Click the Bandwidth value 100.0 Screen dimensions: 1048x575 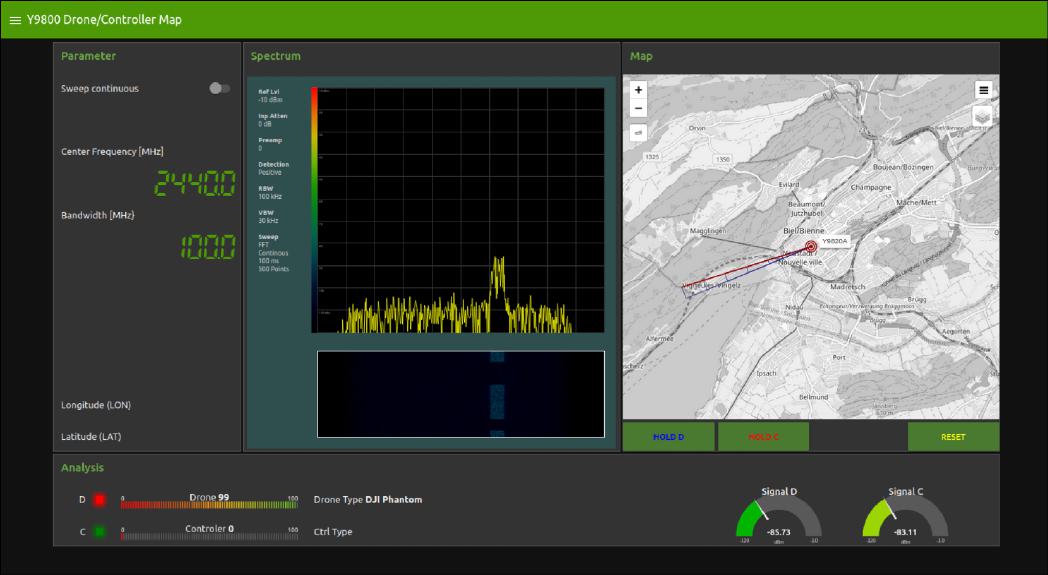click(208, 247)
